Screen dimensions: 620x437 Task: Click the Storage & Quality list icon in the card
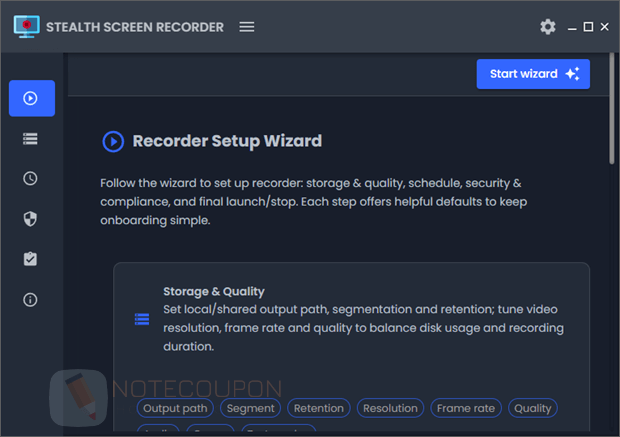(x=142, y=319)
